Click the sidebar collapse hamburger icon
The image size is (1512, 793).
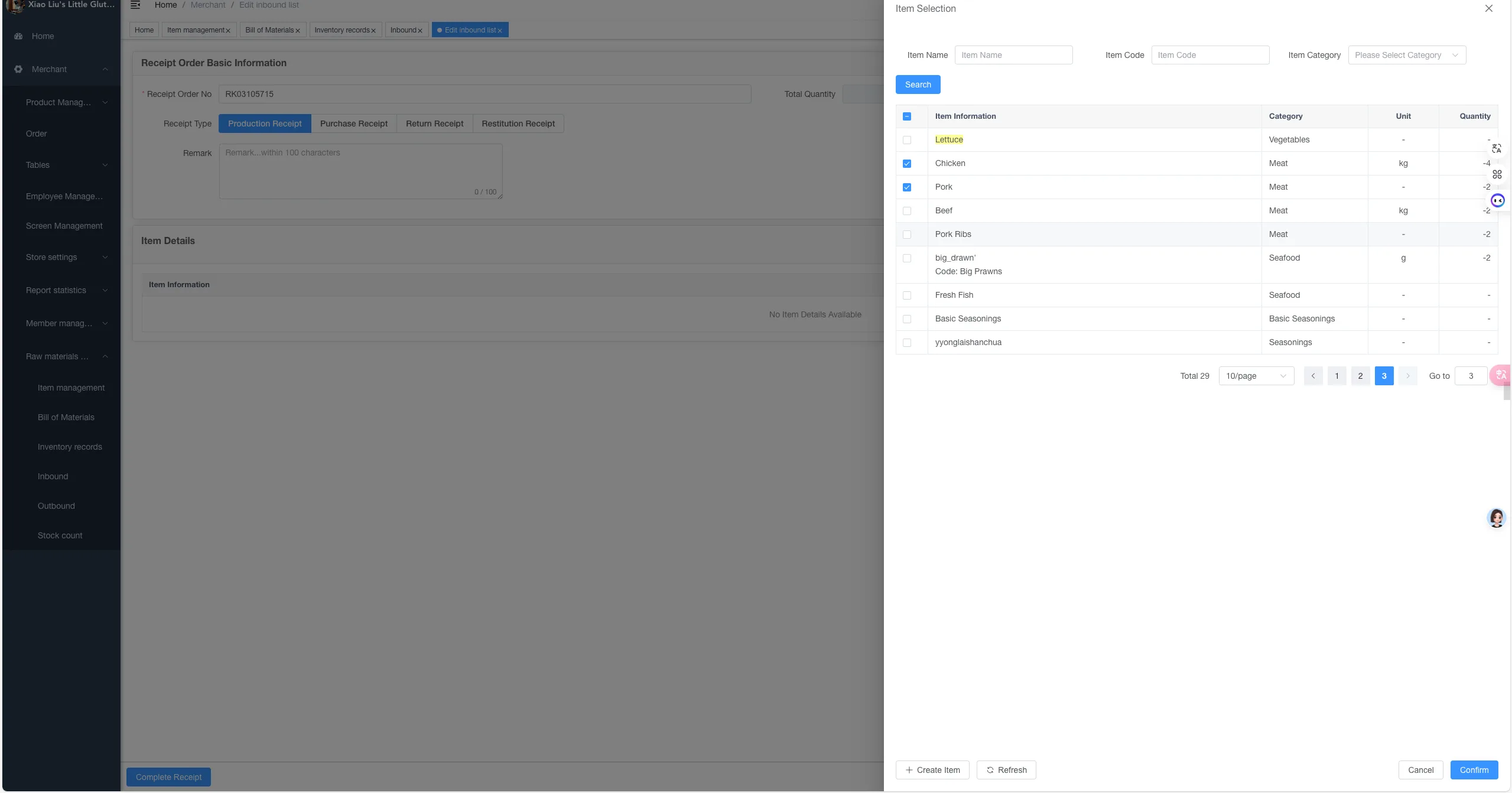(x=135, y=5)
